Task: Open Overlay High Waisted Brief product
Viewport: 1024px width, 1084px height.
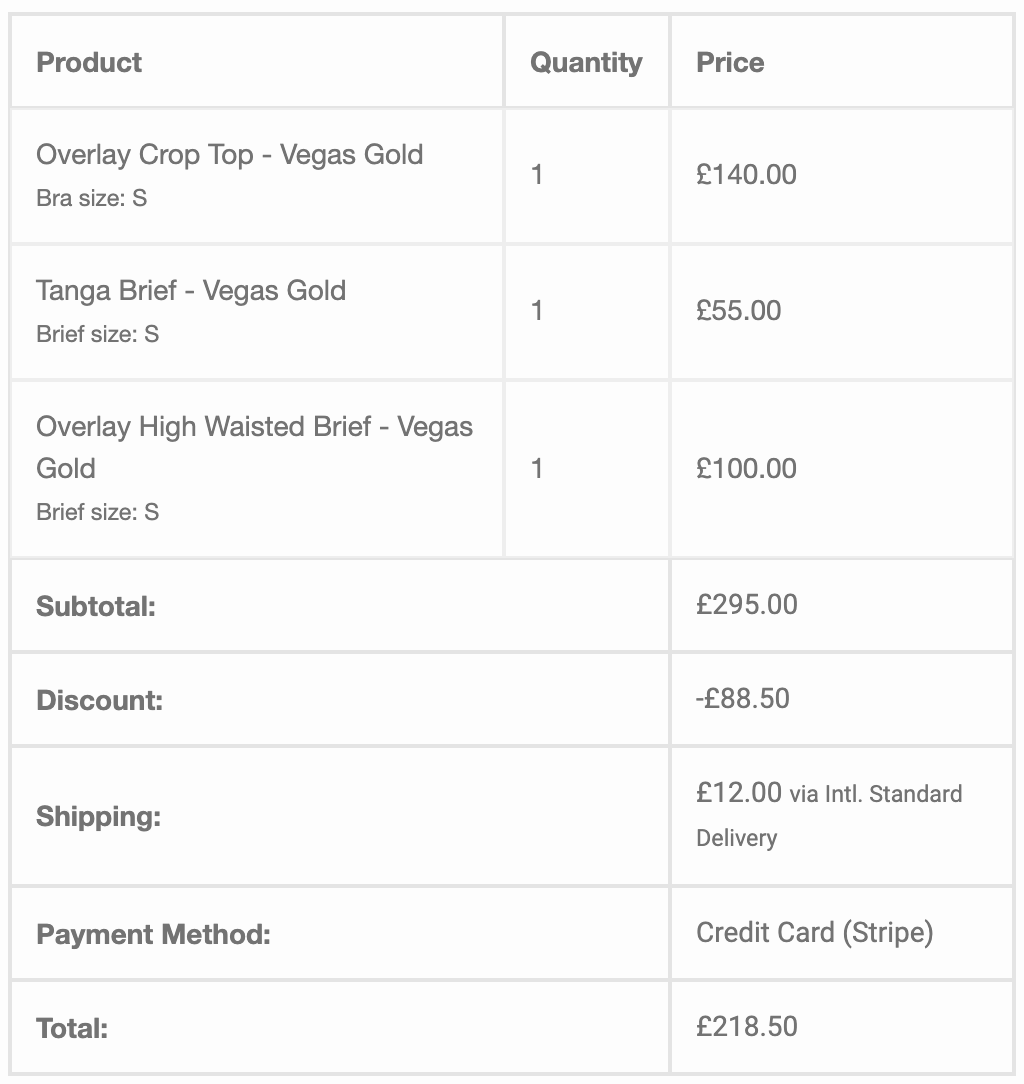Action: point(254,447)
